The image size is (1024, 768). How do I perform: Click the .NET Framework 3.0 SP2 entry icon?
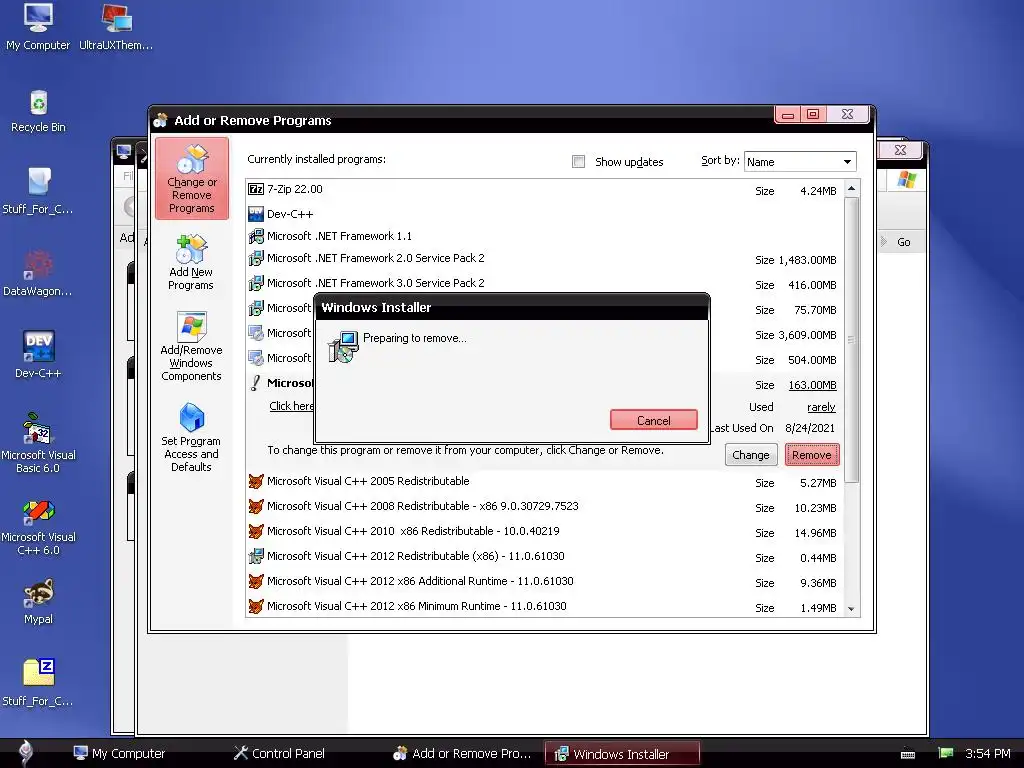click(256, 283)
